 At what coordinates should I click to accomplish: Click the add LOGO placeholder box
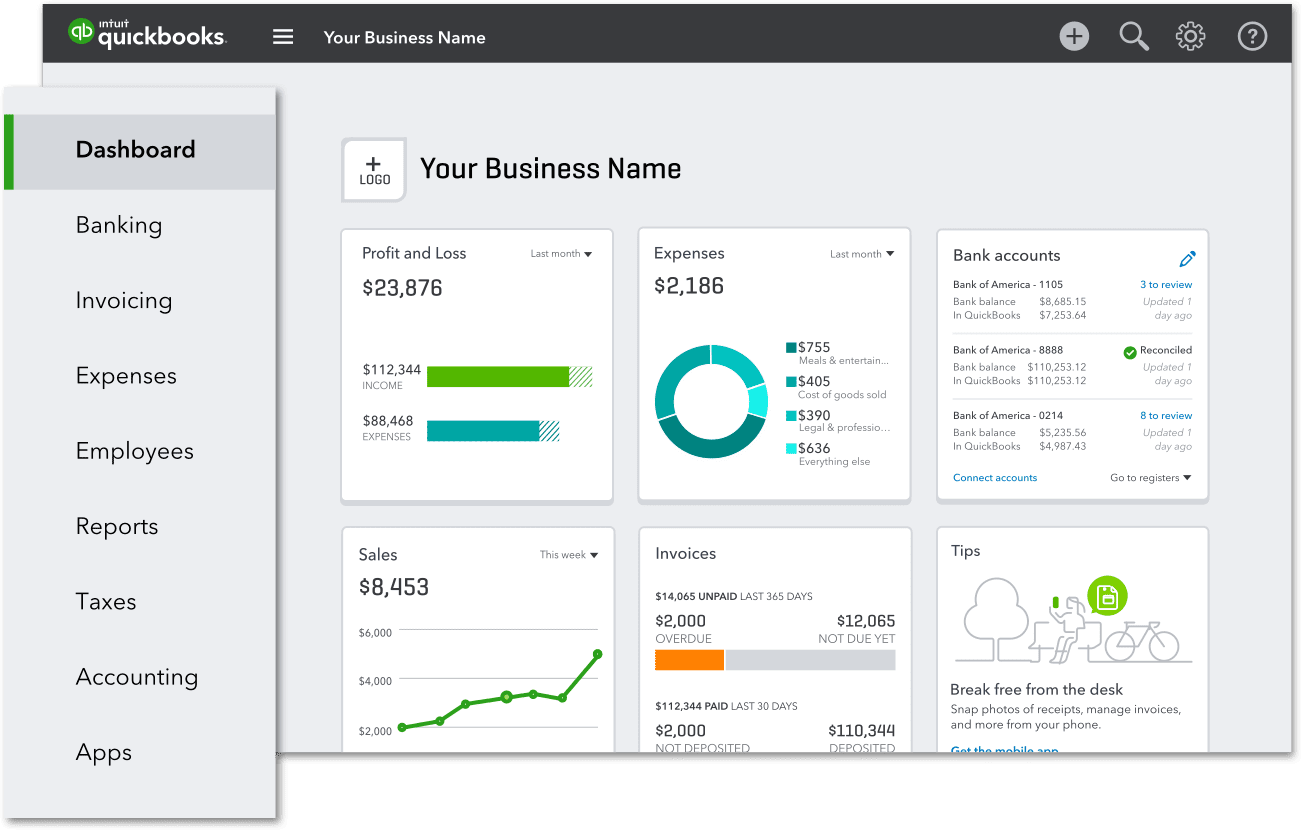374,170
